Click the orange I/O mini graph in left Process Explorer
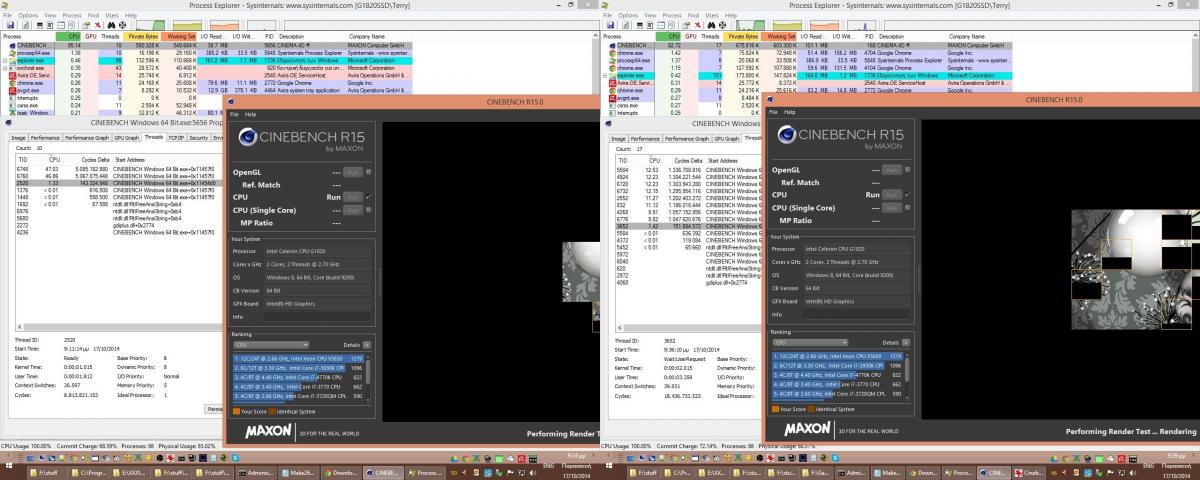This screenshot has width=1200, height=480. coord(224,25)
